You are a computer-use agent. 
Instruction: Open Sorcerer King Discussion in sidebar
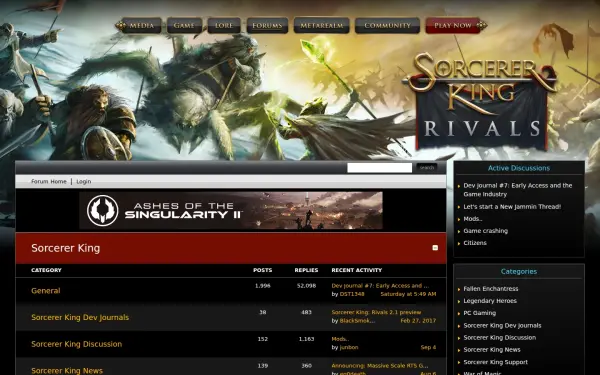click(499, 338)
